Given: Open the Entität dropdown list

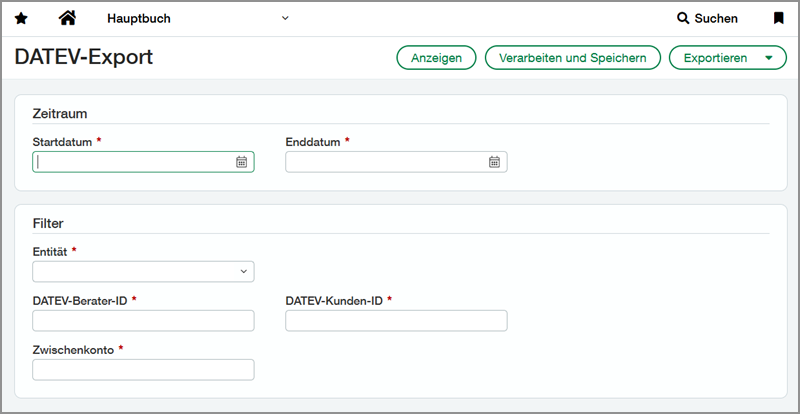Looking at the screenshot, I should point(143,272).
